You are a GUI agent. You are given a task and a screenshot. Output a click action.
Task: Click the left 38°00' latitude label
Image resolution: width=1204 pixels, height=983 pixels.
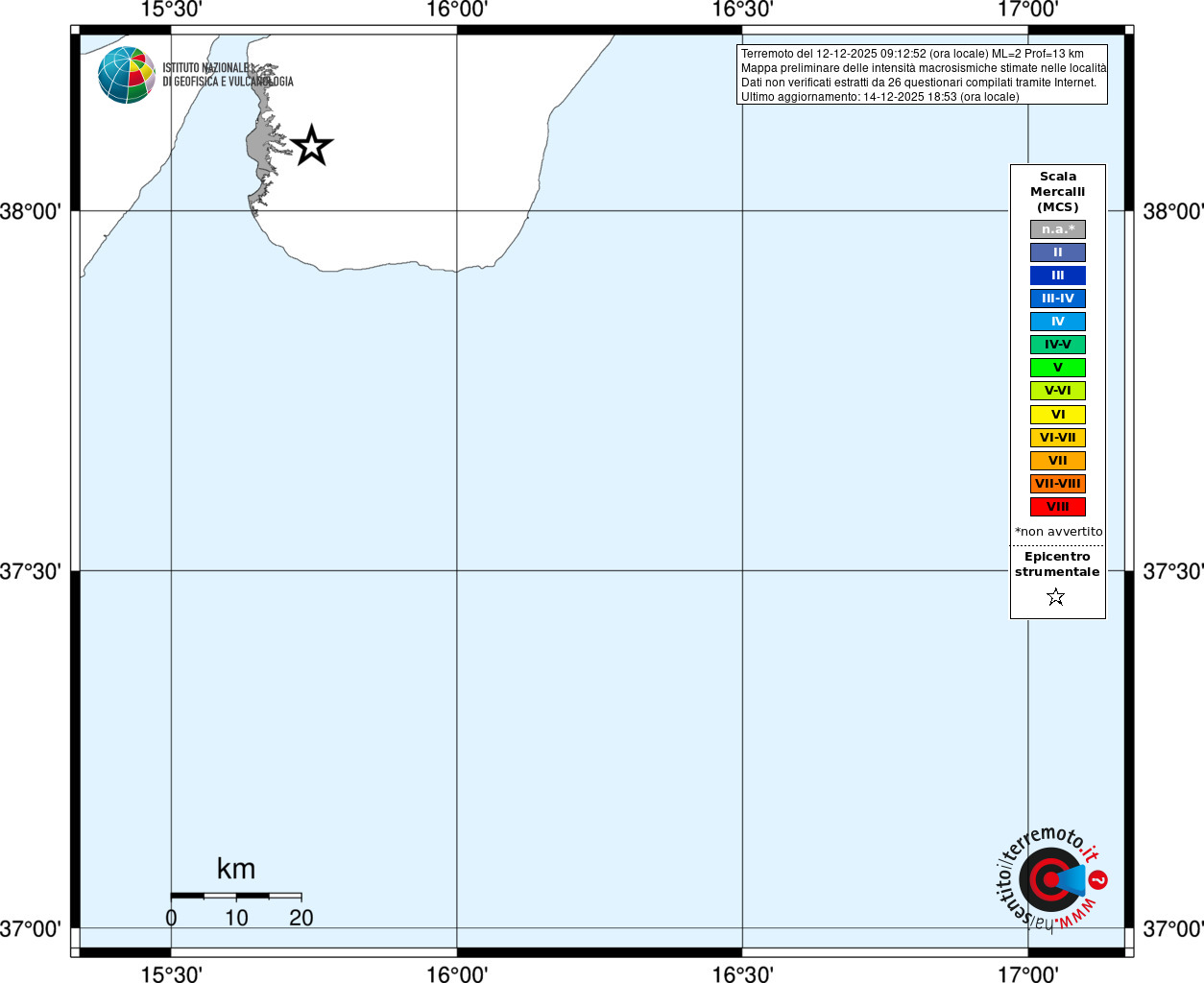click(x=31, y=211)
